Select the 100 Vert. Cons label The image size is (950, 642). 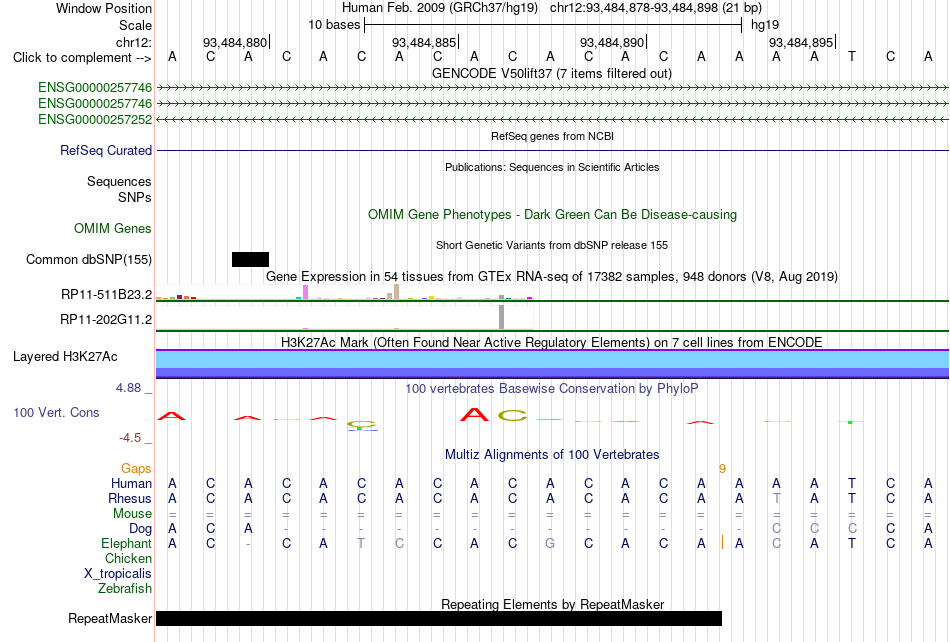tap(56, 412)
